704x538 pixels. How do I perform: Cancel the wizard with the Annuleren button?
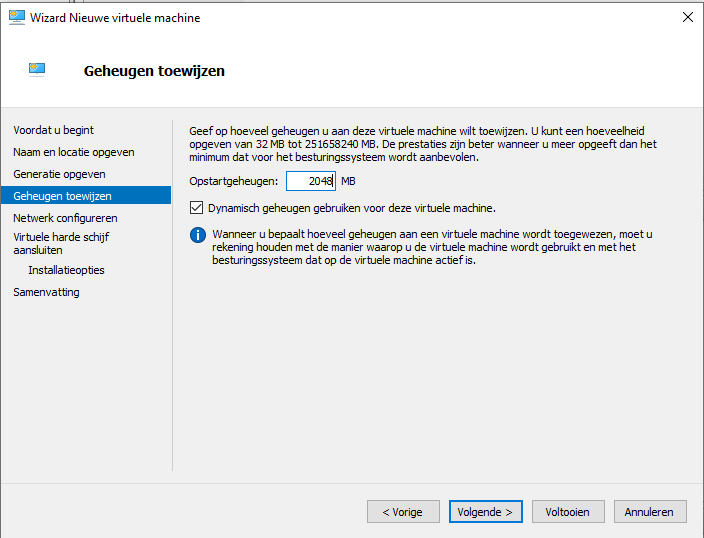650,512
